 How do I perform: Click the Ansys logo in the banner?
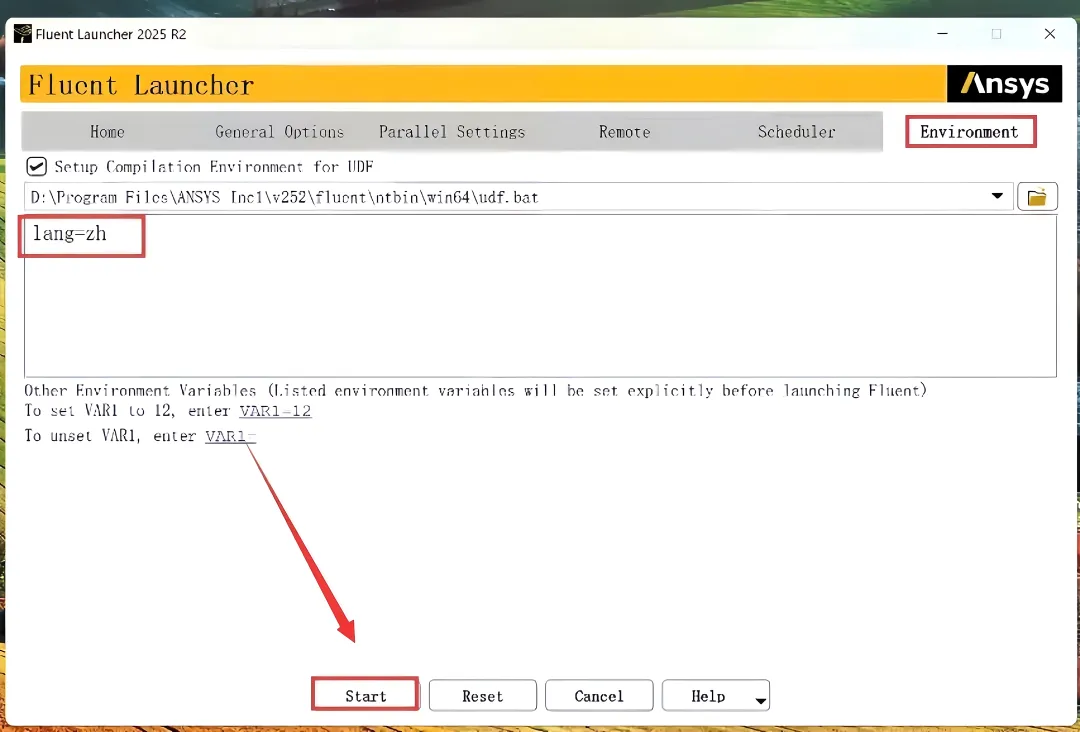(1005, 84)
